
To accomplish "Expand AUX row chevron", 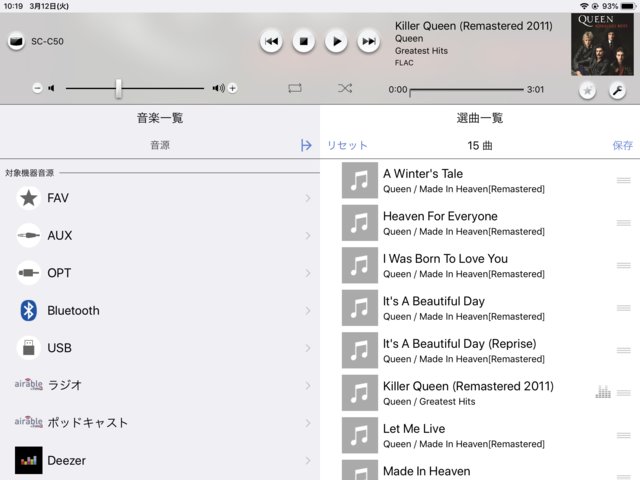I will point(308,236).
